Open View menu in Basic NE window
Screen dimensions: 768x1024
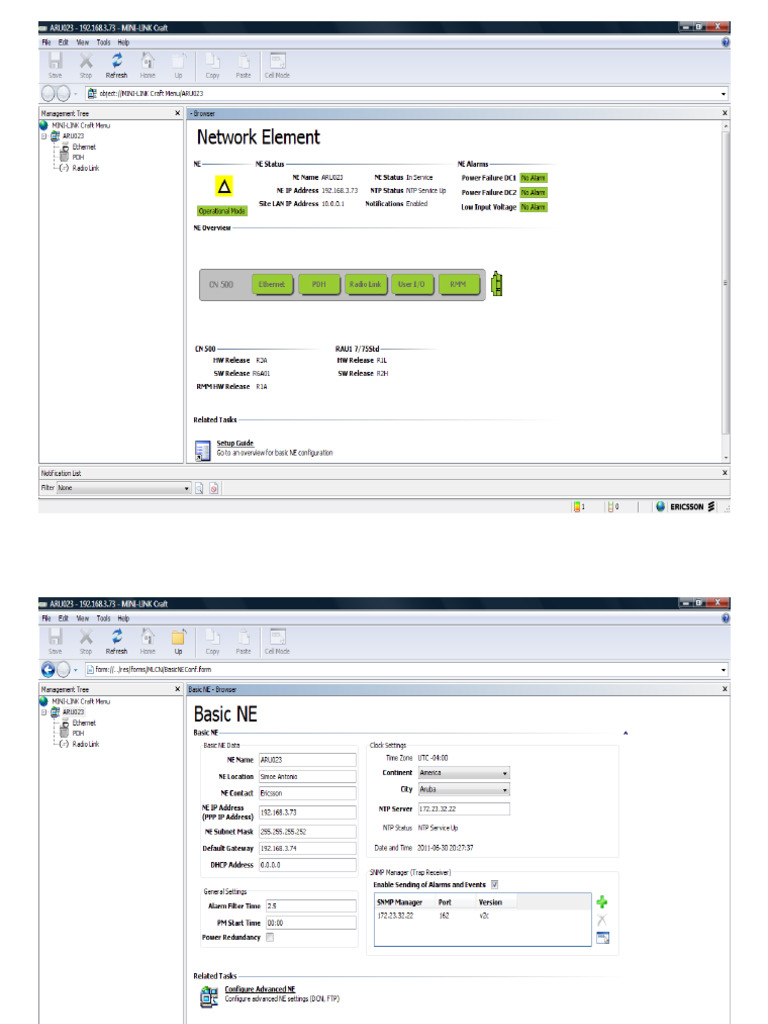click(82, 618)
